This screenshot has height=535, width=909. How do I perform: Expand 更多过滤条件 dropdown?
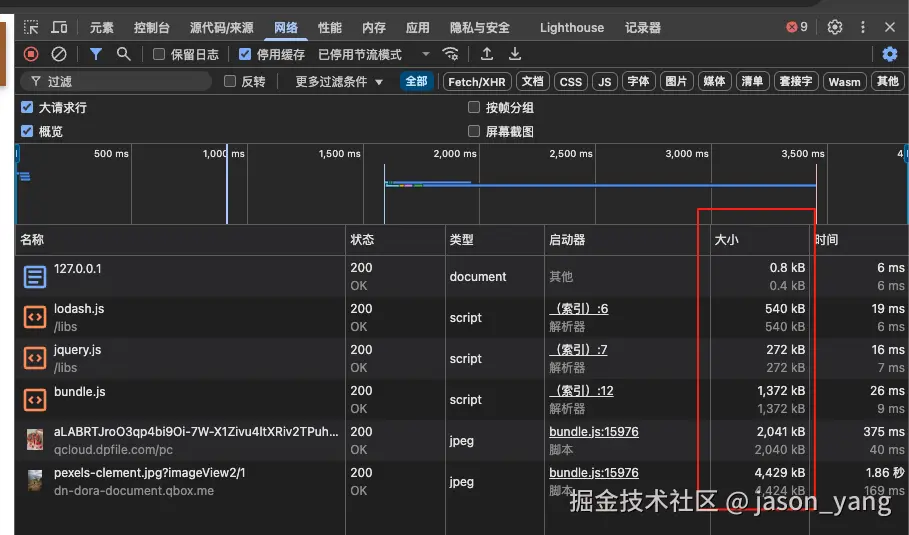coord(339,82)
